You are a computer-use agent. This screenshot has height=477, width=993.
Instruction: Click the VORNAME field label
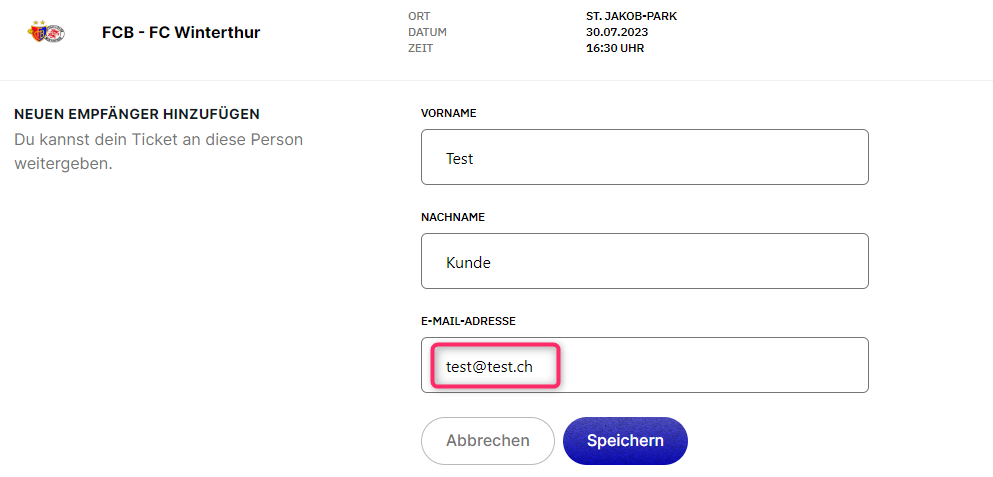(x=448, y=113)
